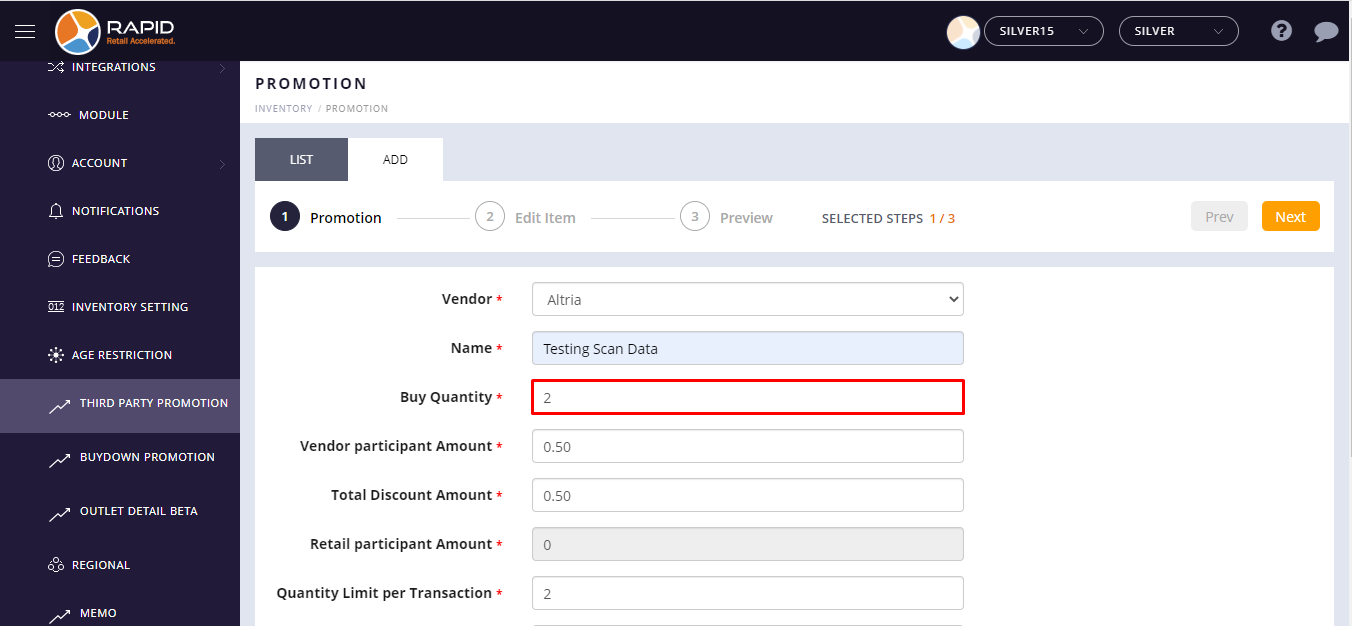Click the Prev button
This screenshot has width=1352, height=626.
[x=1219, y=216]
